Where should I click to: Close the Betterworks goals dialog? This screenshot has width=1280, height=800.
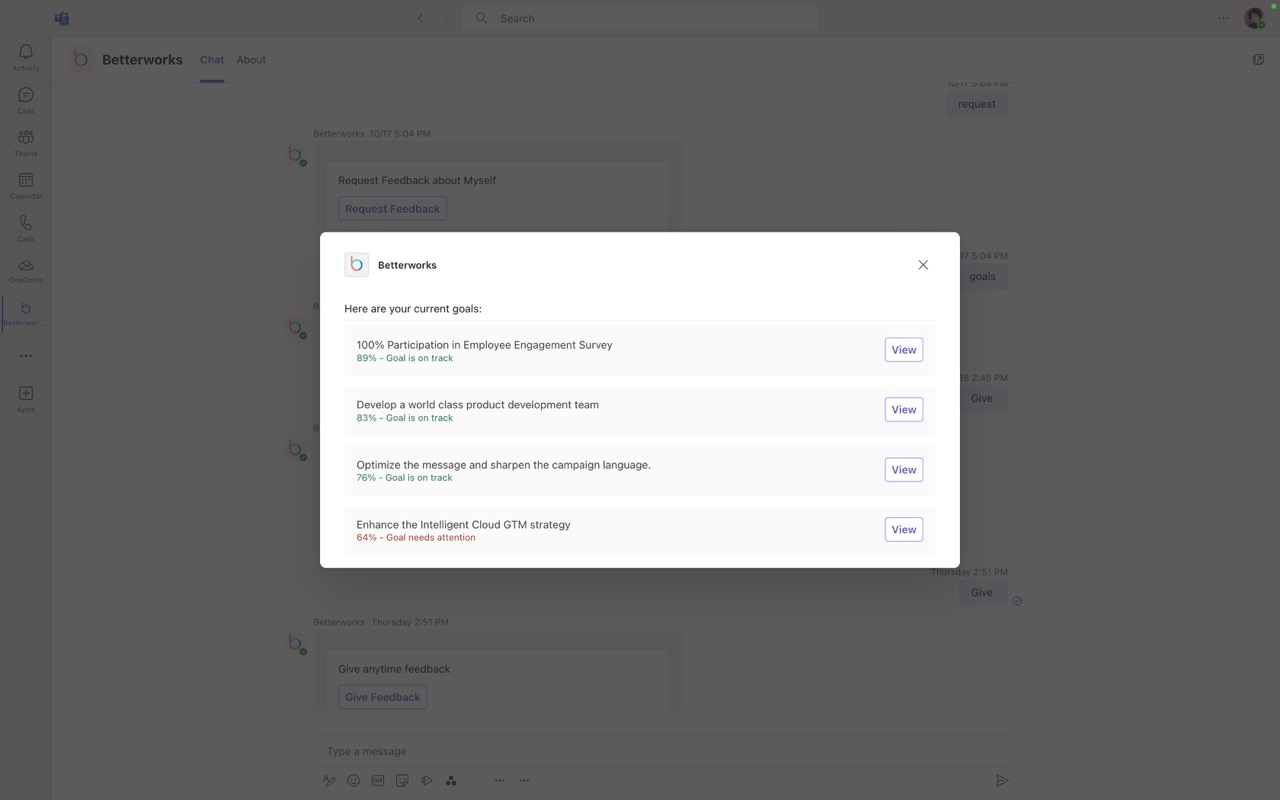(x=923, y=265)
